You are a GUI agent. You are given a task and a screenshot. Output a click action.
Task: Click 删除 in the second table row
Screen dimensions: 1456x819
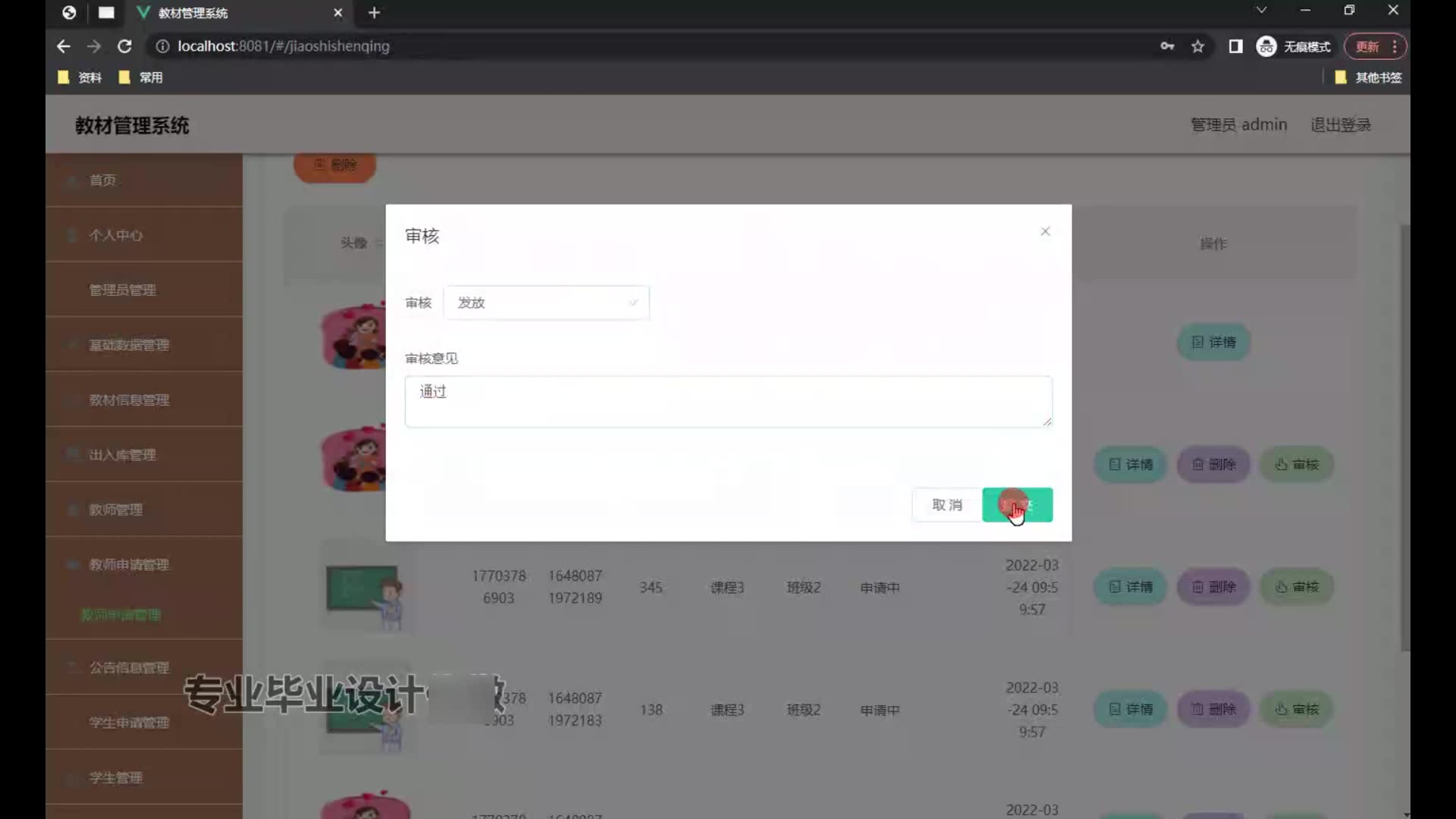(x=1213, y=464)
